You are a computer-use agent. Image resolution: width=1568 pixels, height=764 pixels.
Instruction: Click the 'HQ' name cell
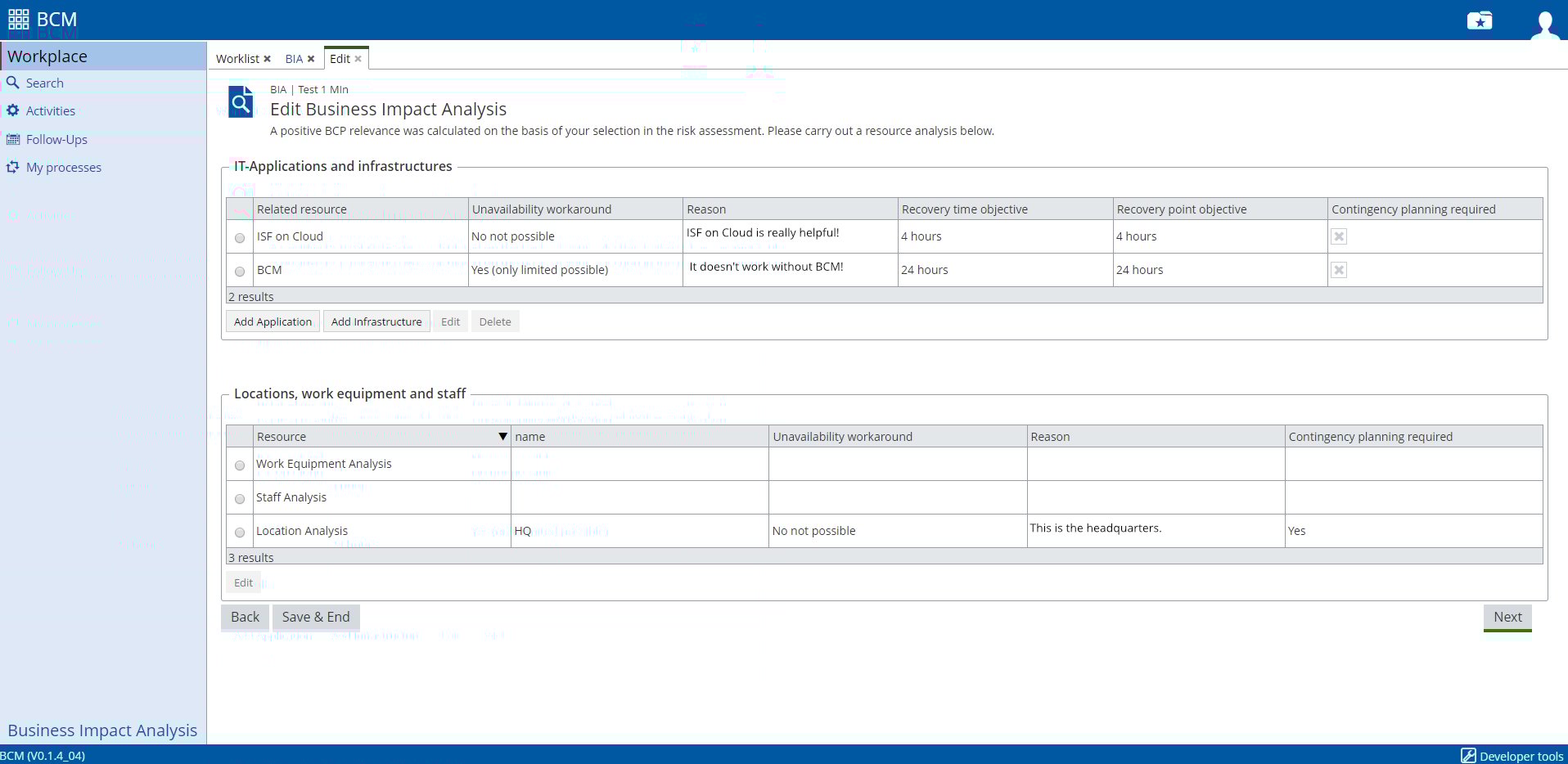pos(640,531)
